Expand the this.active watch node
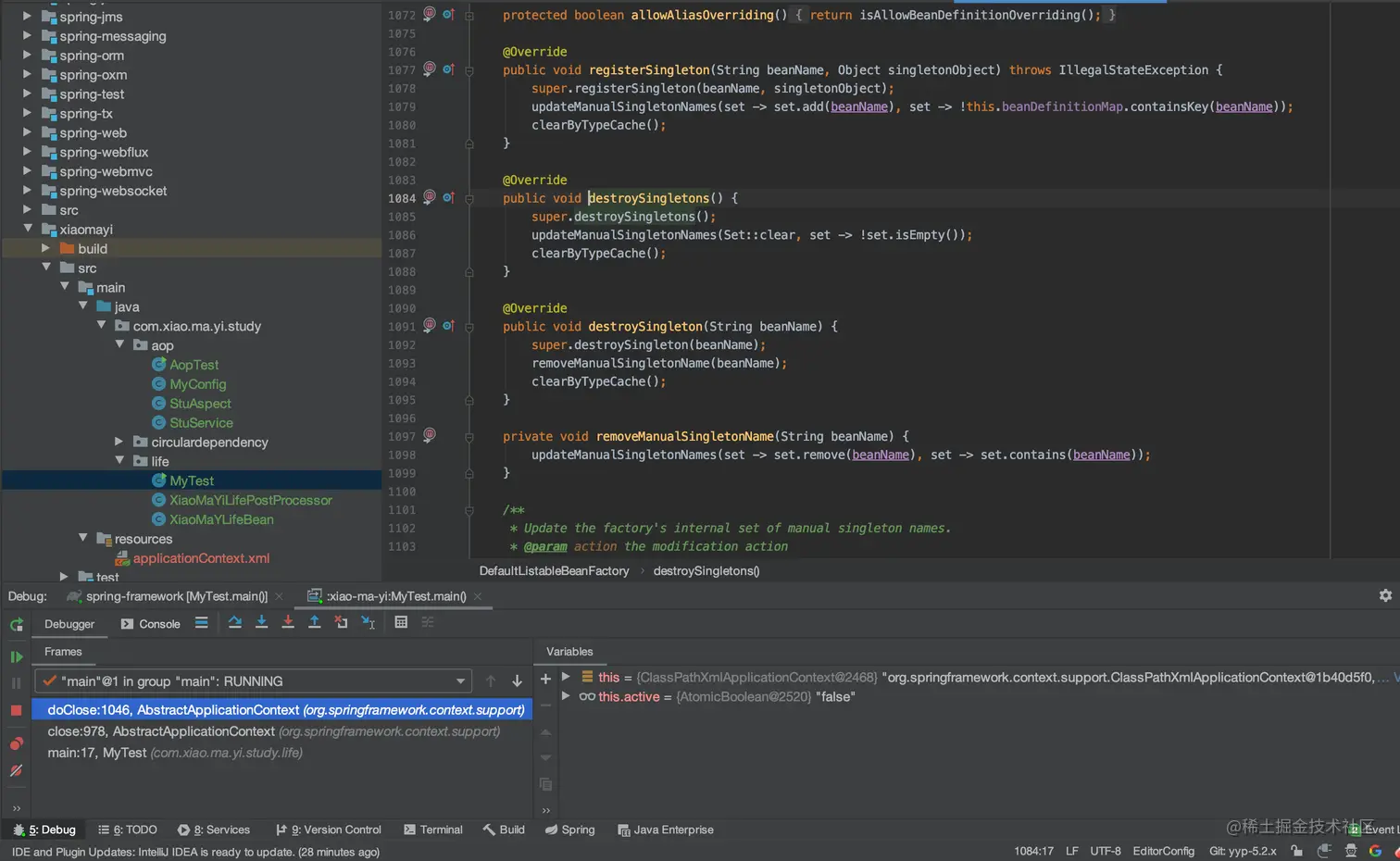 [x=566, y=697]
